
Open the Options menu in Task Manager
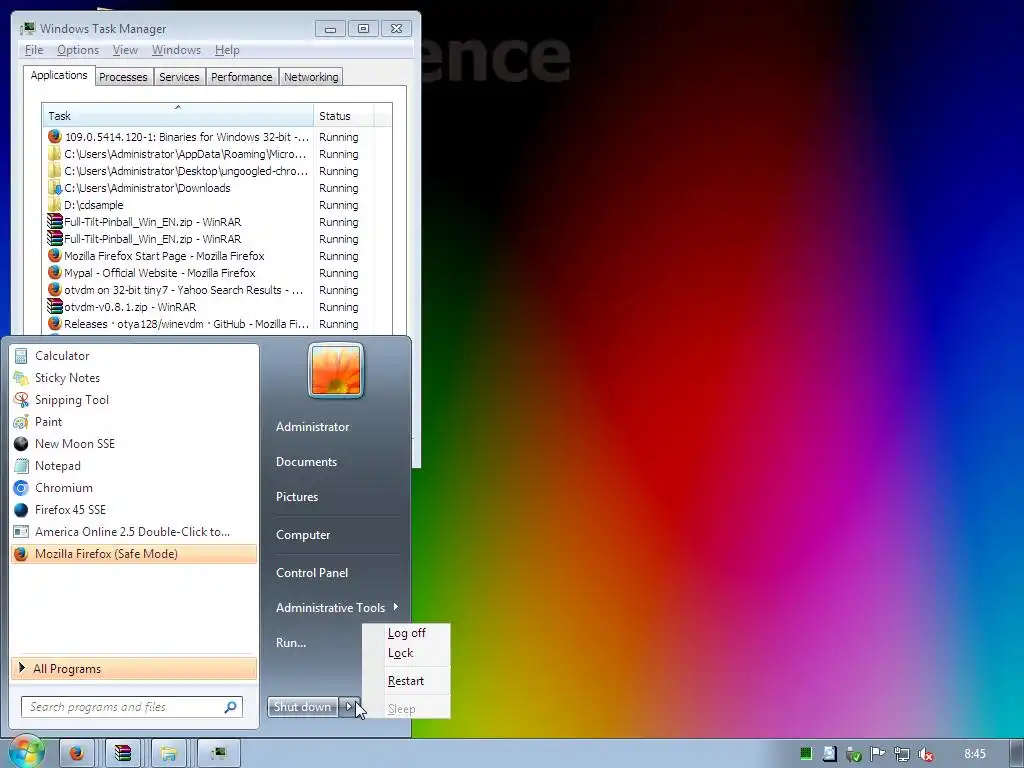coord(78,50)
